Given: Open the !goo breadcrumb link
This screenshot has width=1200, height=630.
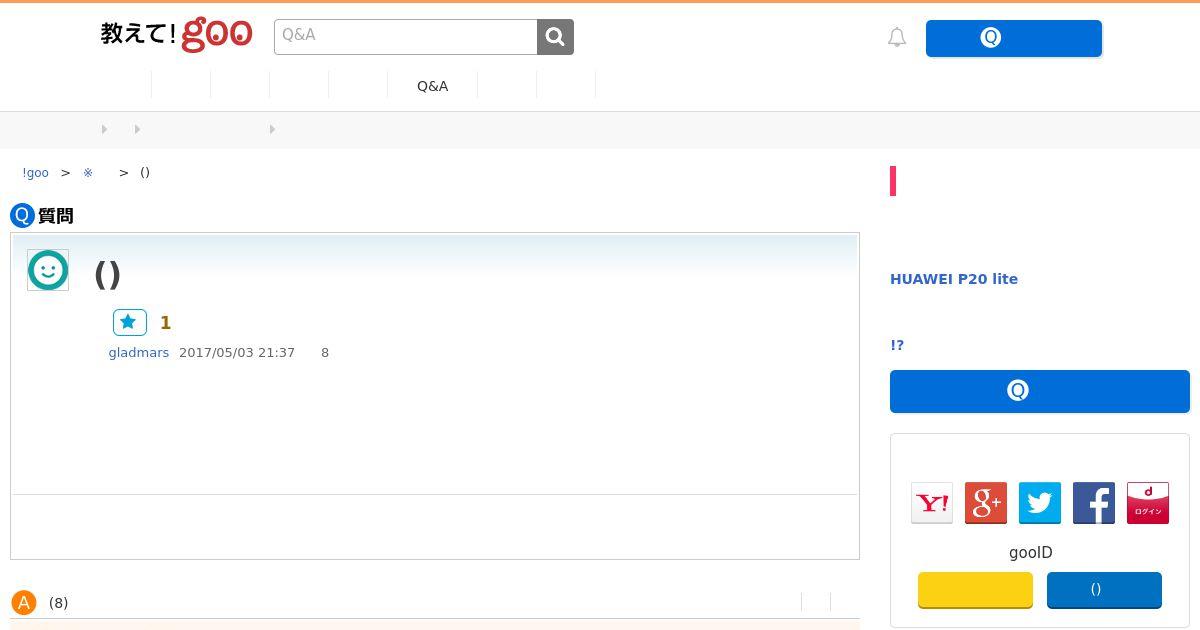Looking at the screenshot, I should tap(35, 173).
